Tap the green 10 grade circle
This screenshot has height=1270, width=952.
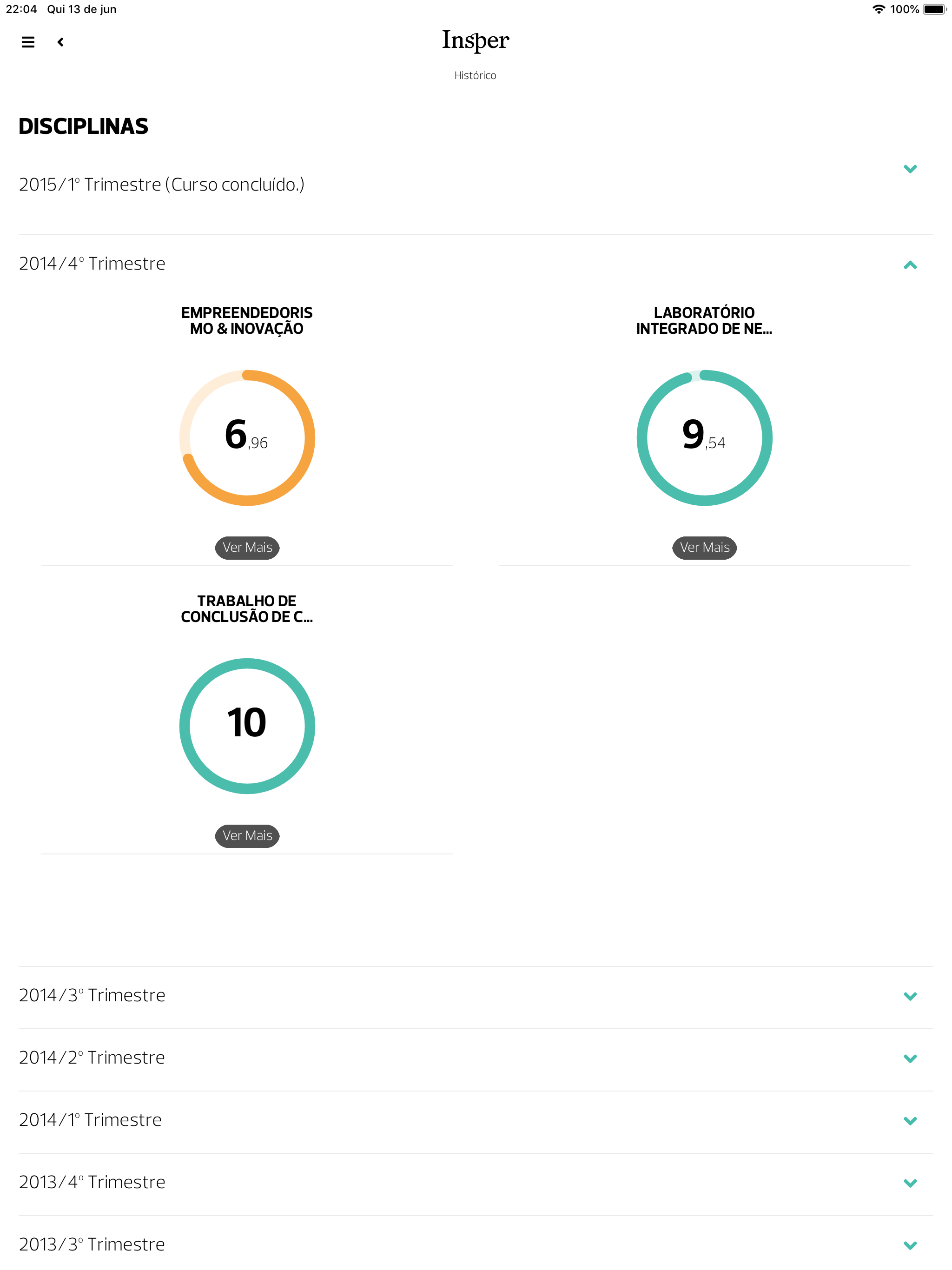[246, 725]
